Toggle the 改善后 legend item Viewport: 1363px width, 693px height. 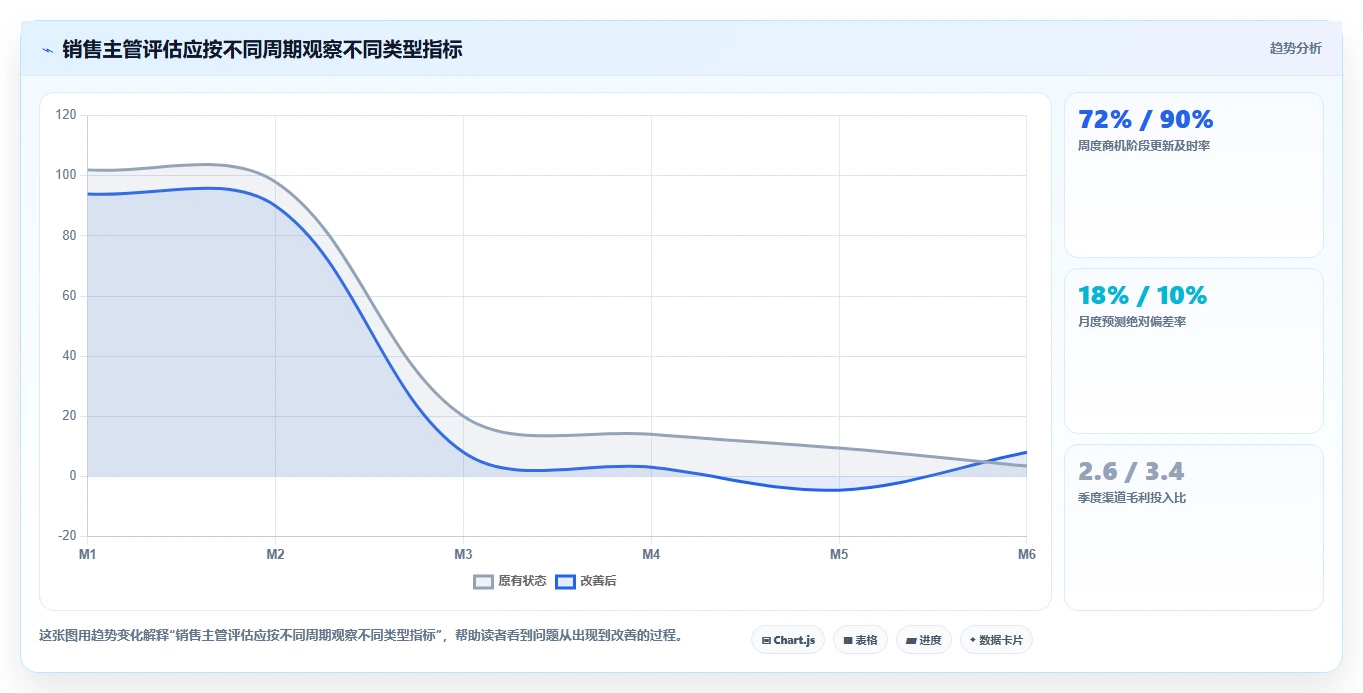point(586,581)
